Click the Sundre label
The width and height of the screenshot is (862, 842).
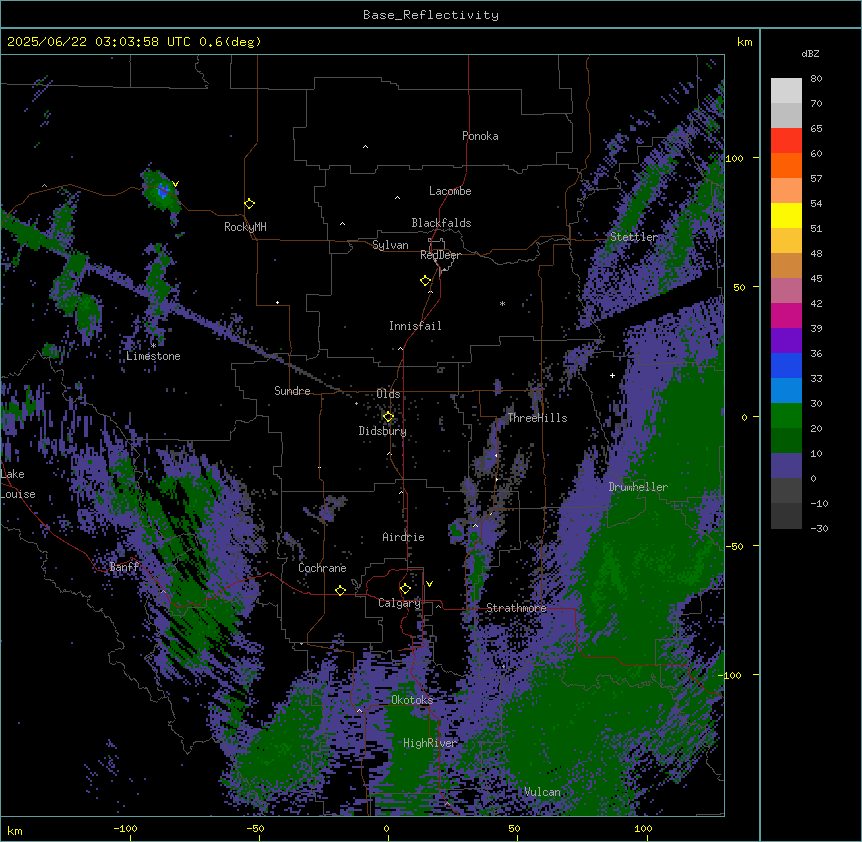tap(292, 391)
